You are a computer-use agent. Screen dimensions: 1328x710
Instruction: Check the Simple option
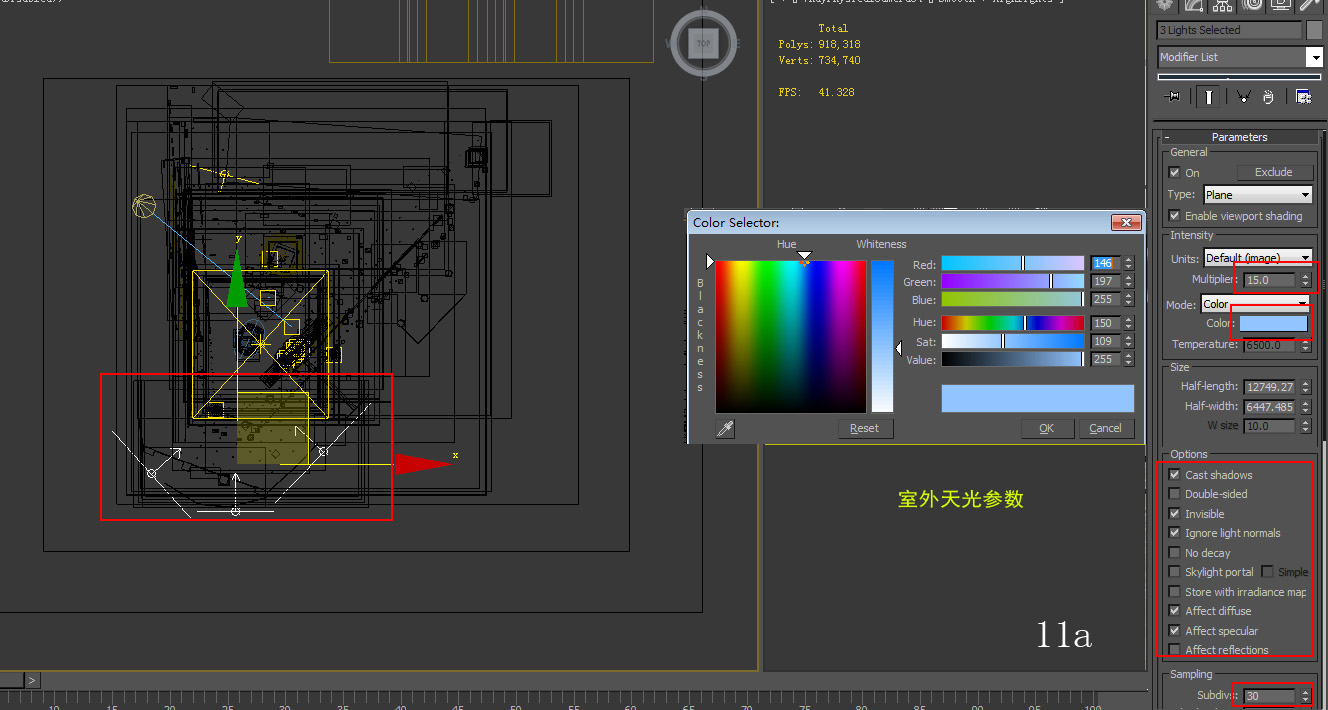1267,572
